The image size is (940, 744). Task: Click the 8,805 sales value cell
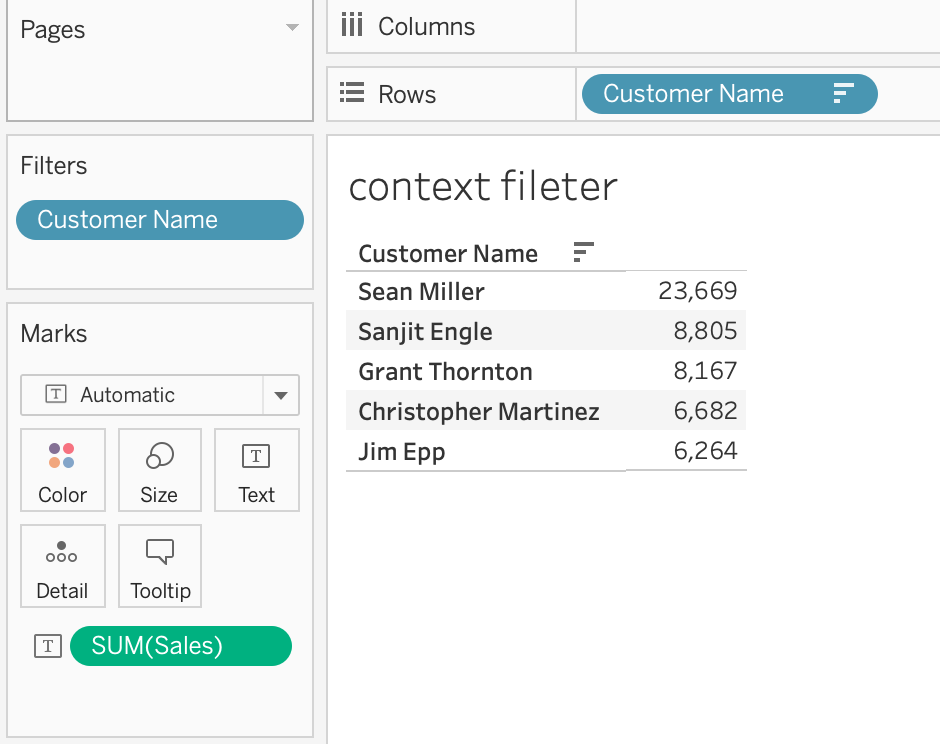click(705, 331)
